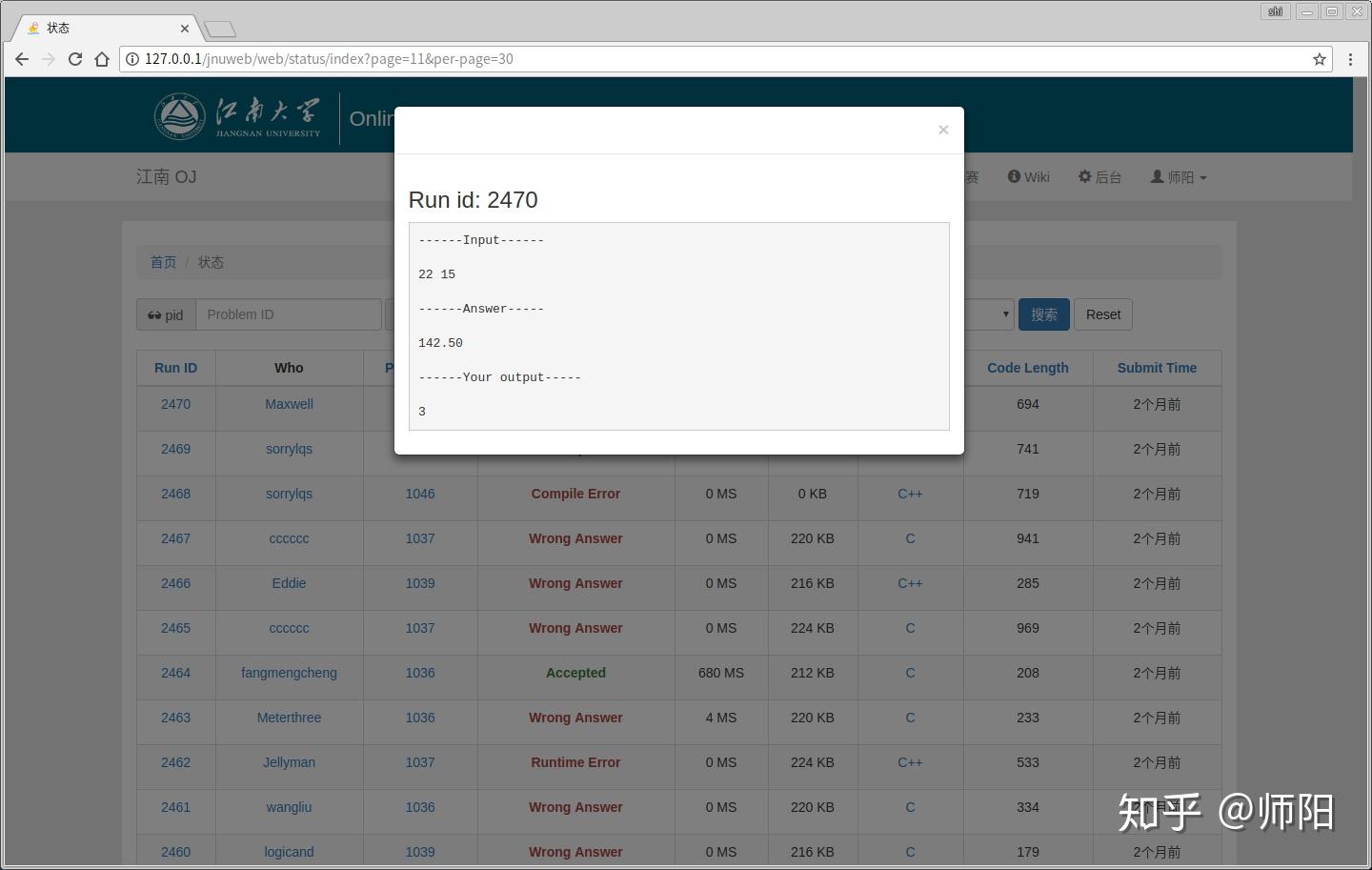Open run 2468 details
The image size is (1372, 870).
pos(175,494)
